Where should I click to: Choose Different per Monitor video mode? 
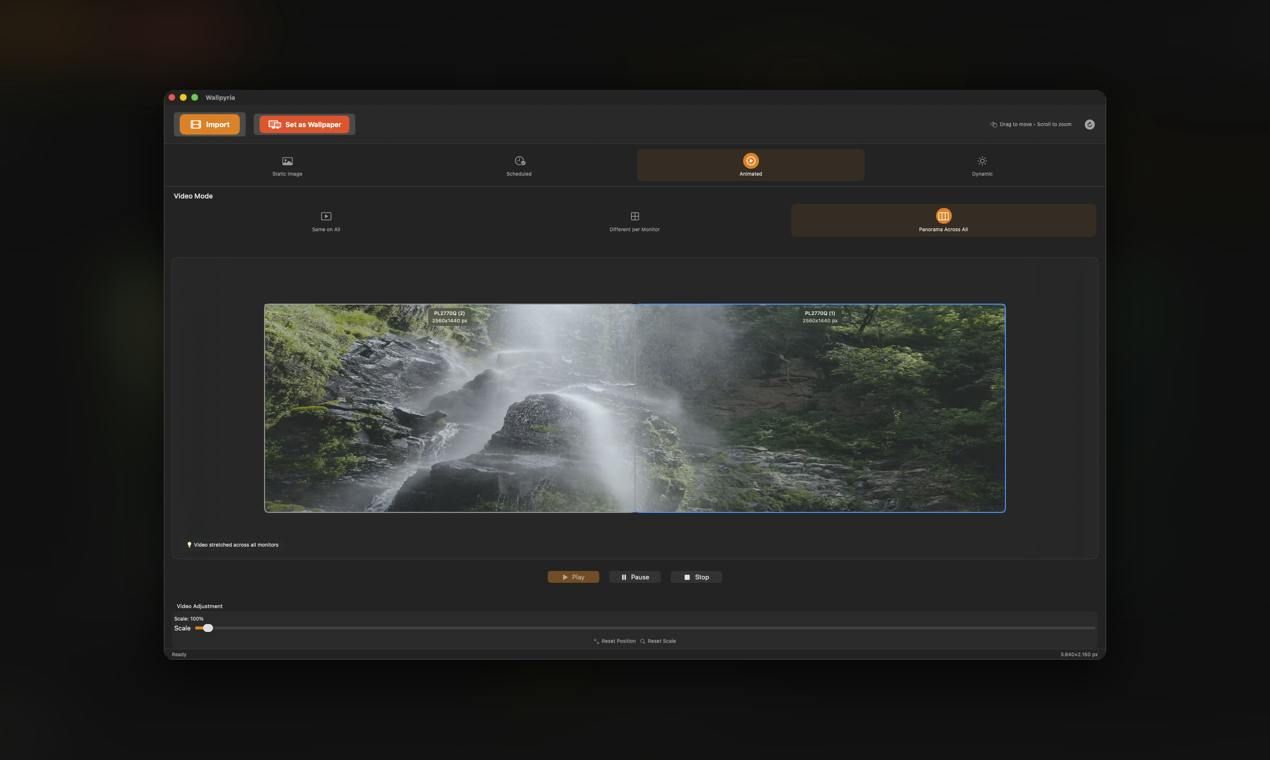[634, 221]
